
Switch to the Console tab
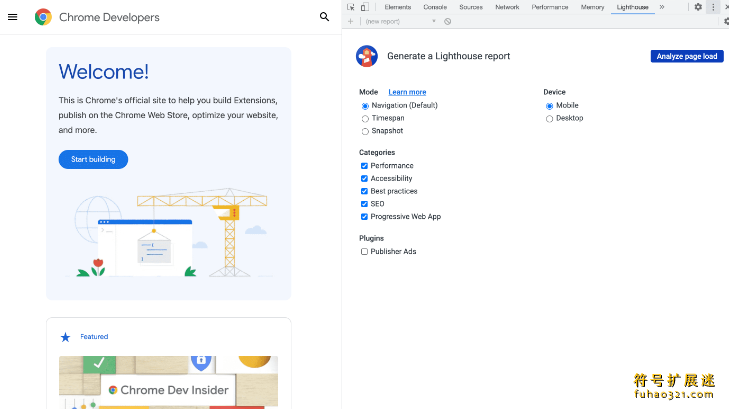click(435, 7)
